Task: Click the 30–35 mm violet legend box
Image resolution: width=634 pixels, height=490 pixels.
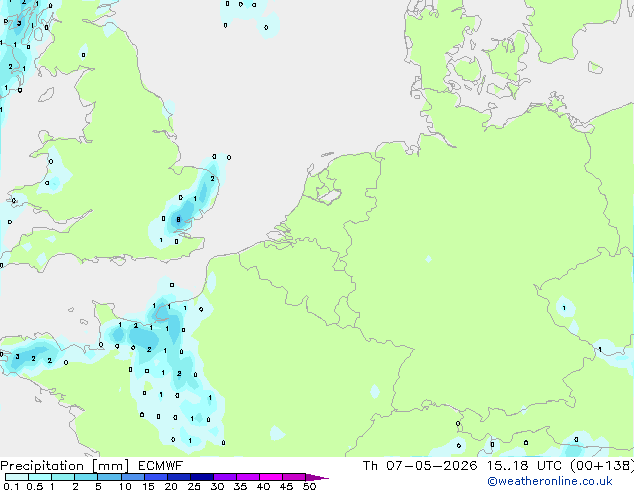Action: point(225,477)
